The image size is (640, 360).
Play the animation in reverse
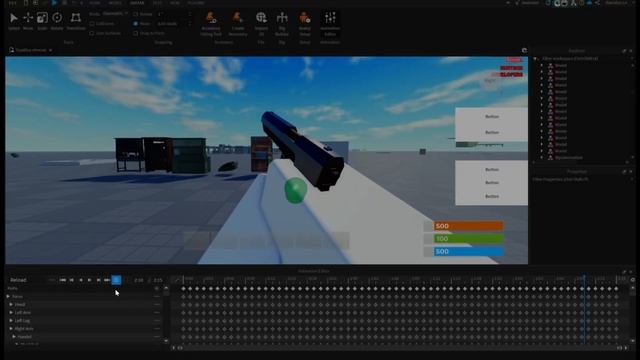click(x=80, y=280)
